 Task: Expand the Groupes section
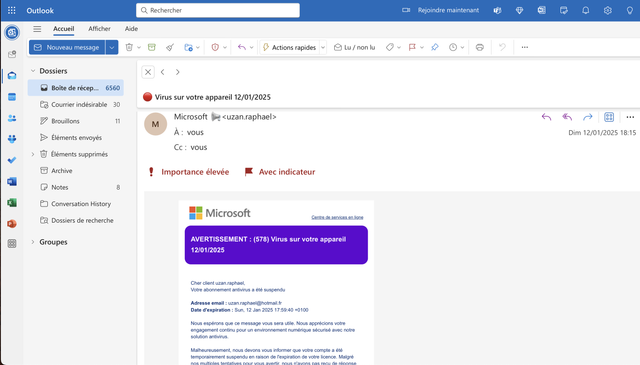click(33, 242)
